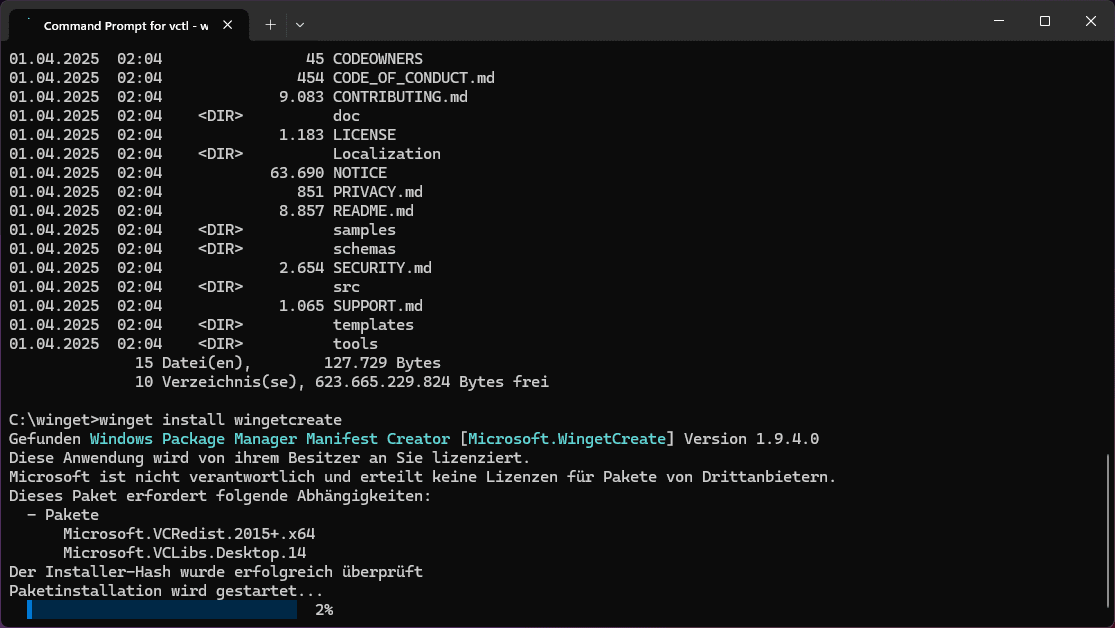
Task: Click the Microsoft.VCLibs.Desktop.14 dependency line
Action: [x=184, y=553]
